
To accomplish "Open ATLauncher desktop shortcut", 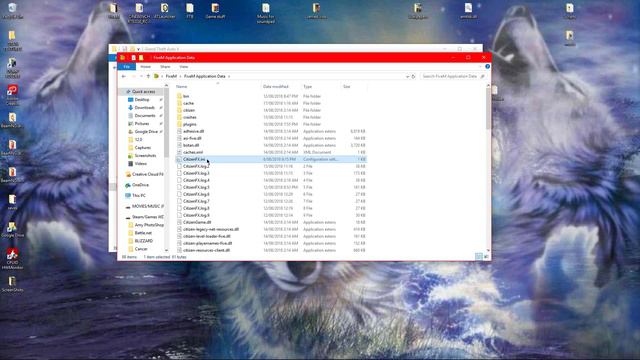I will coord(164,11).
